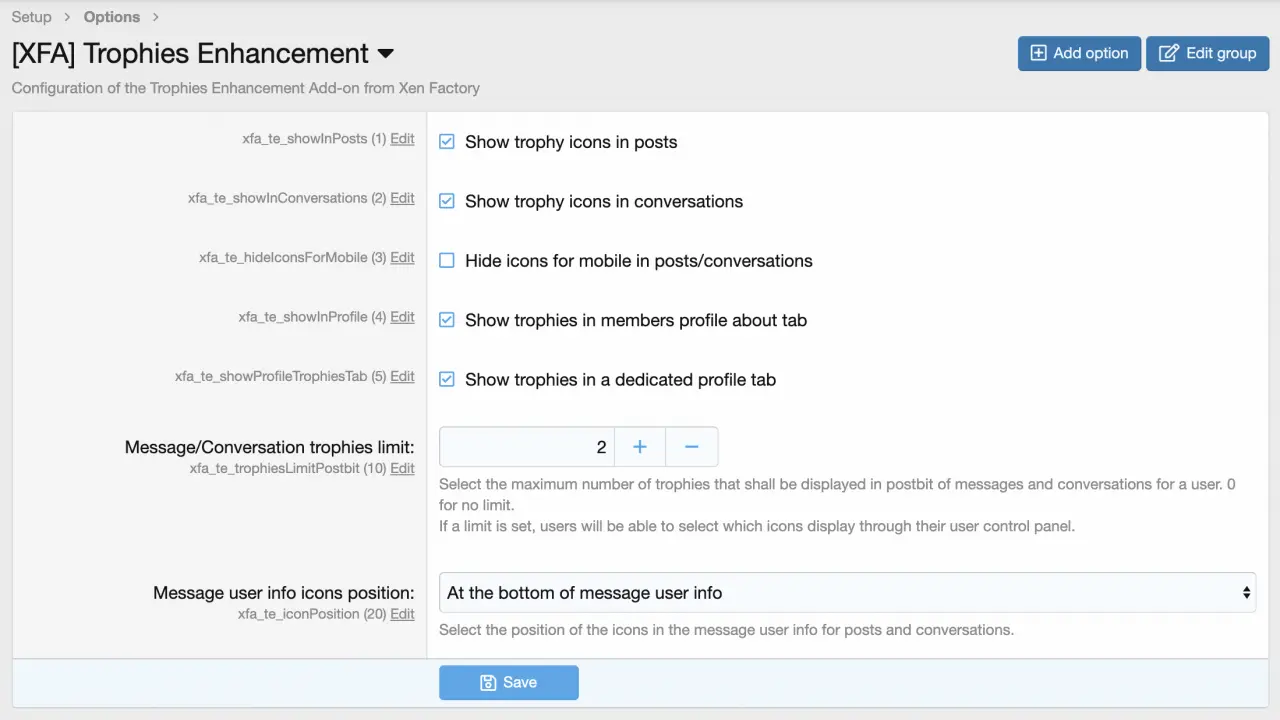Screen dimensions: 1280x720
Task: Go to Options breadcrumb
Action: tap(112, 17)
